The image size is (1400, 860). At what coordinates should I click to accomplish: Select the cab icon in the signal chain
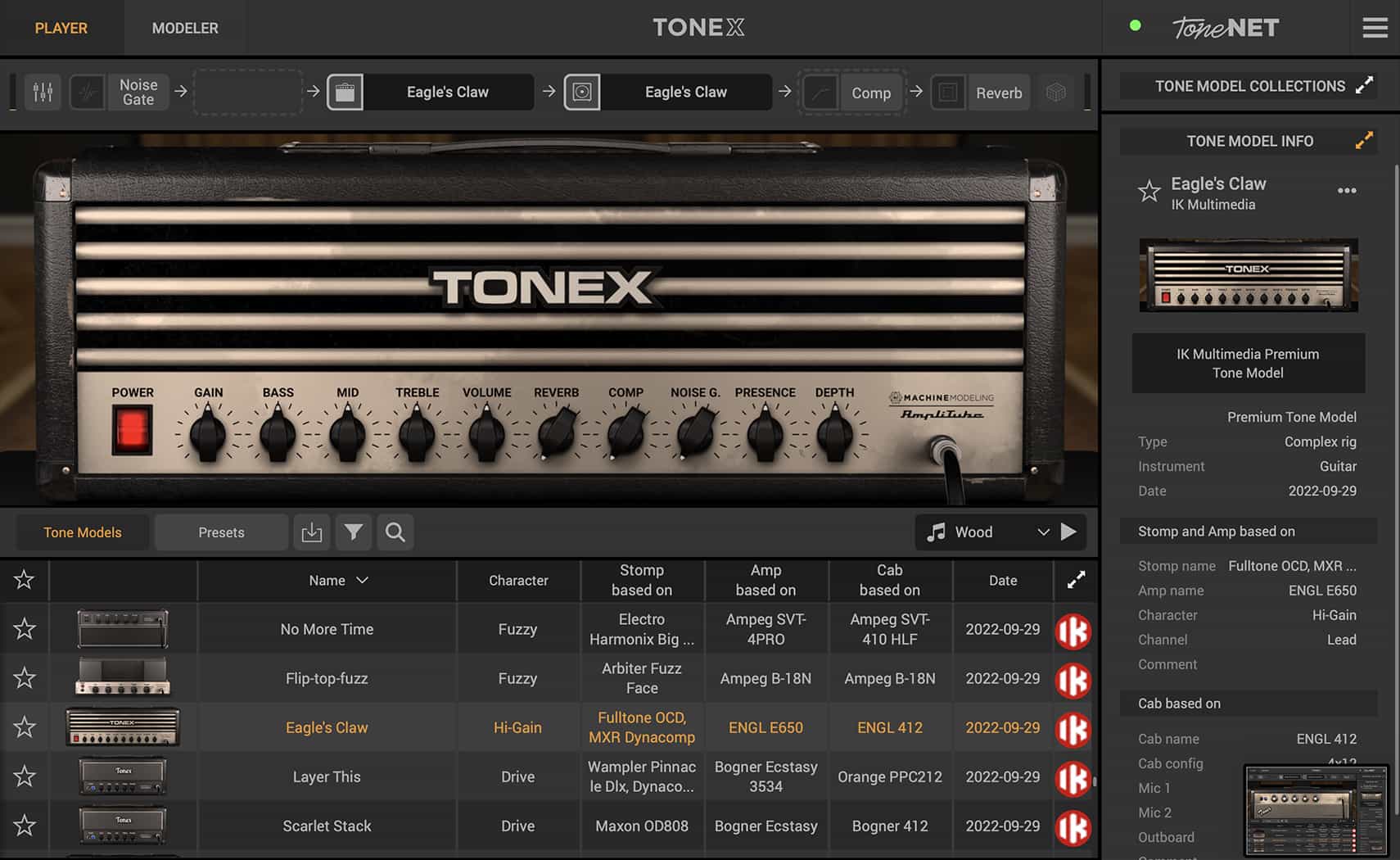(583, 92)
